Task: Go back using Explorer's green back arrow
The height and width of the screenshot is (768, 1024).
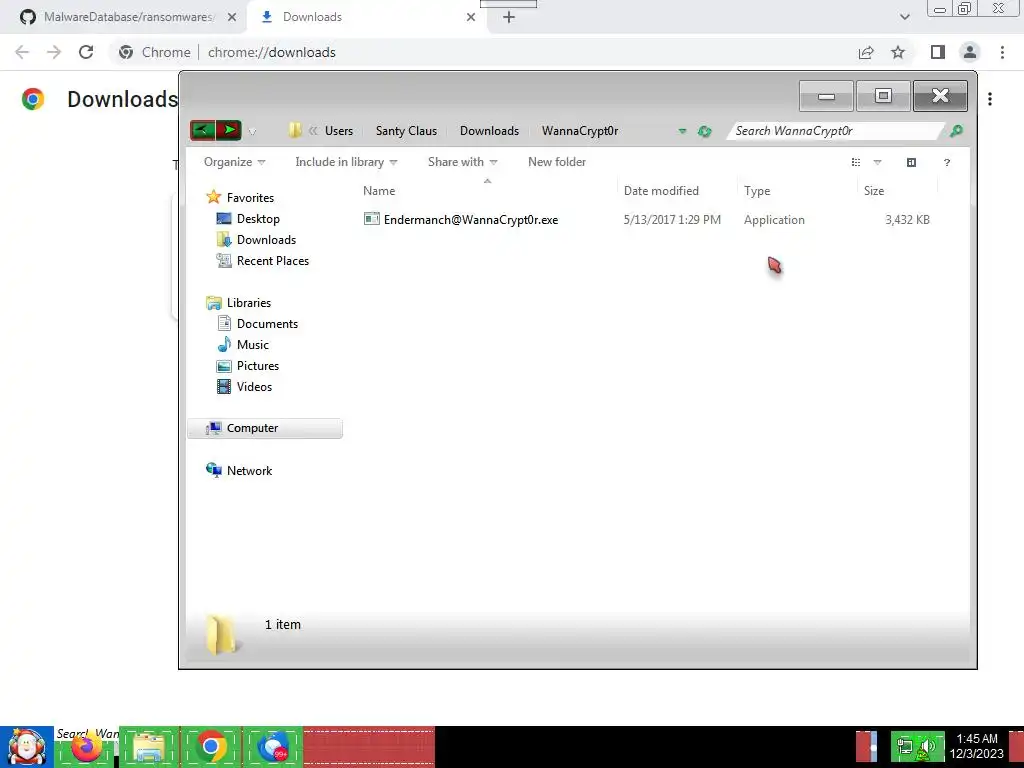Action: click(202, 130)
